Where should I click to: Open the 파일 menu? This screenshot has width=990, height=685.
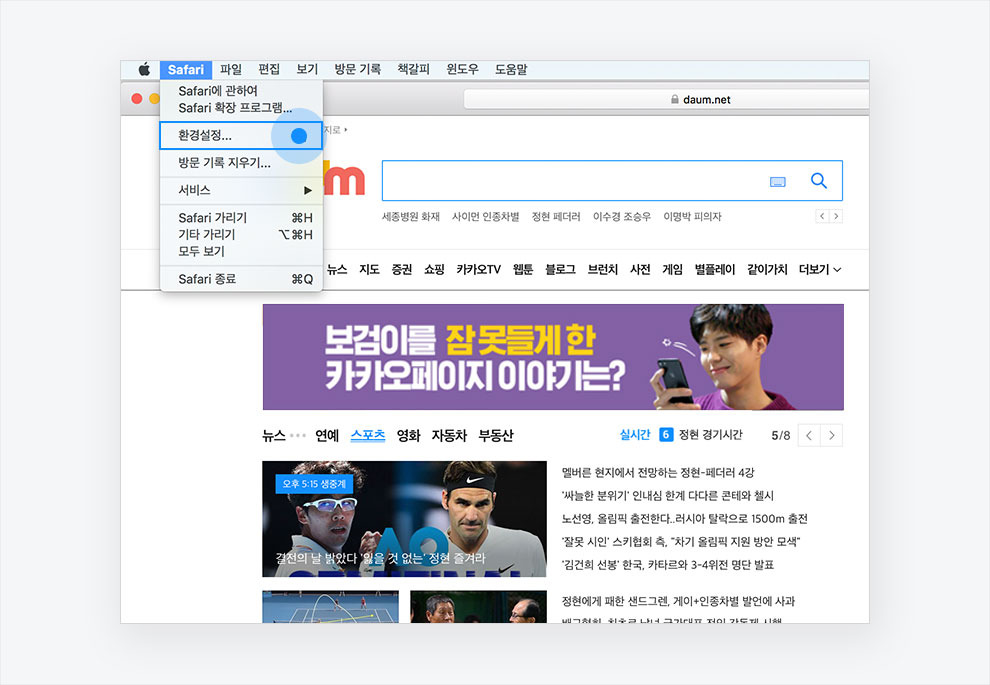pyautogui.click(x=231, y=69)
